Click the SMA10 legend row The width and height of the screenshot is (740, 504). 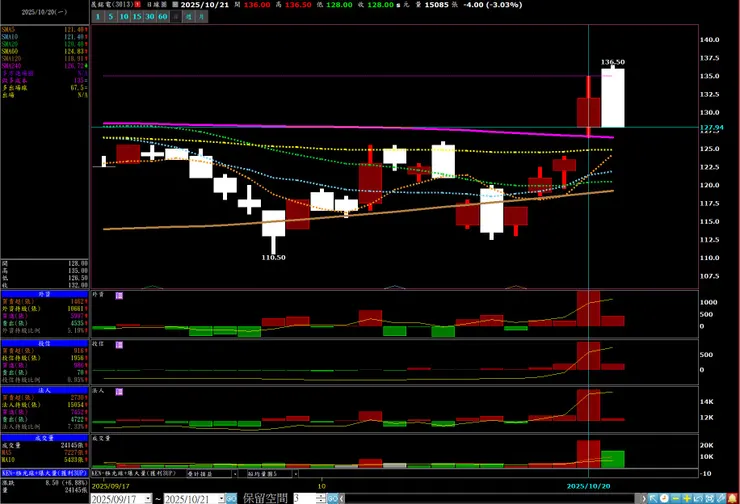tap(44, 37)
